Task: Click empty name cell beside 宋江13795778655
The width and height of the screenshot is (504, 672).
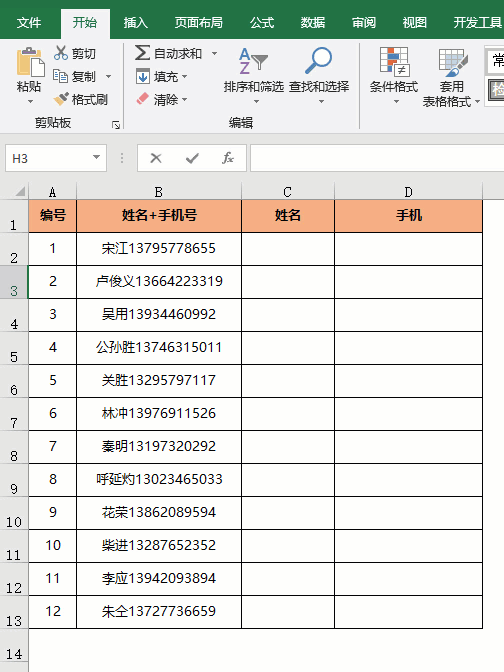Action: tap(288, 249)
